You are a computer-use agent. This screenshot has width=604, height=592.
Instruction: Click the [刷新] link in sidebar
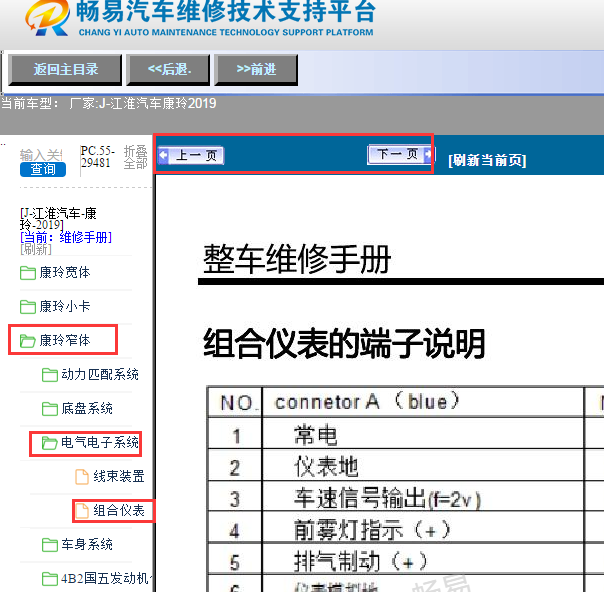pyautogui.click(x=35, y=249)
